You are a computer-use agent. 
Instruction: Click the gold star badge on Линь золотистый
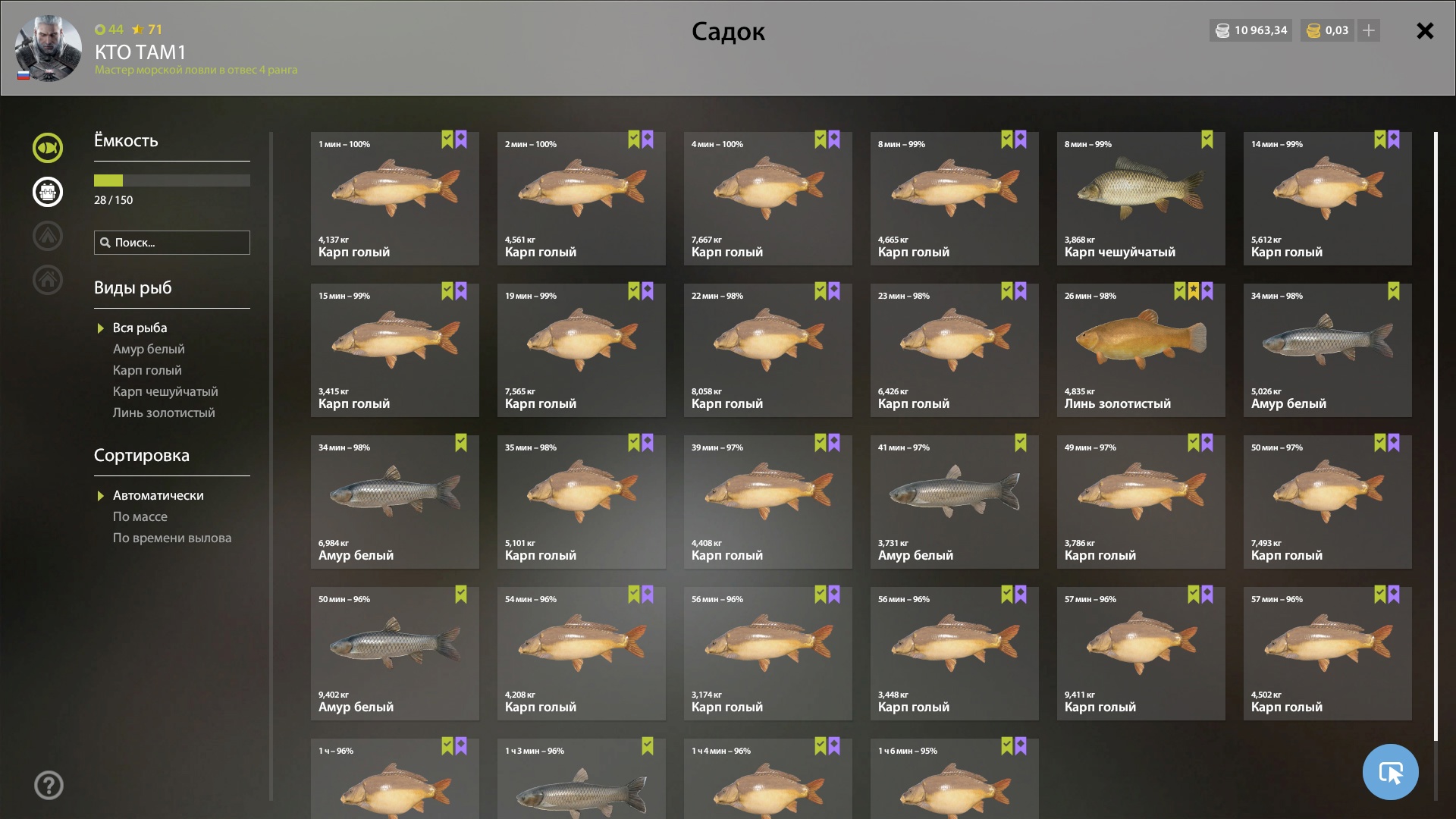pos(1194,291)
